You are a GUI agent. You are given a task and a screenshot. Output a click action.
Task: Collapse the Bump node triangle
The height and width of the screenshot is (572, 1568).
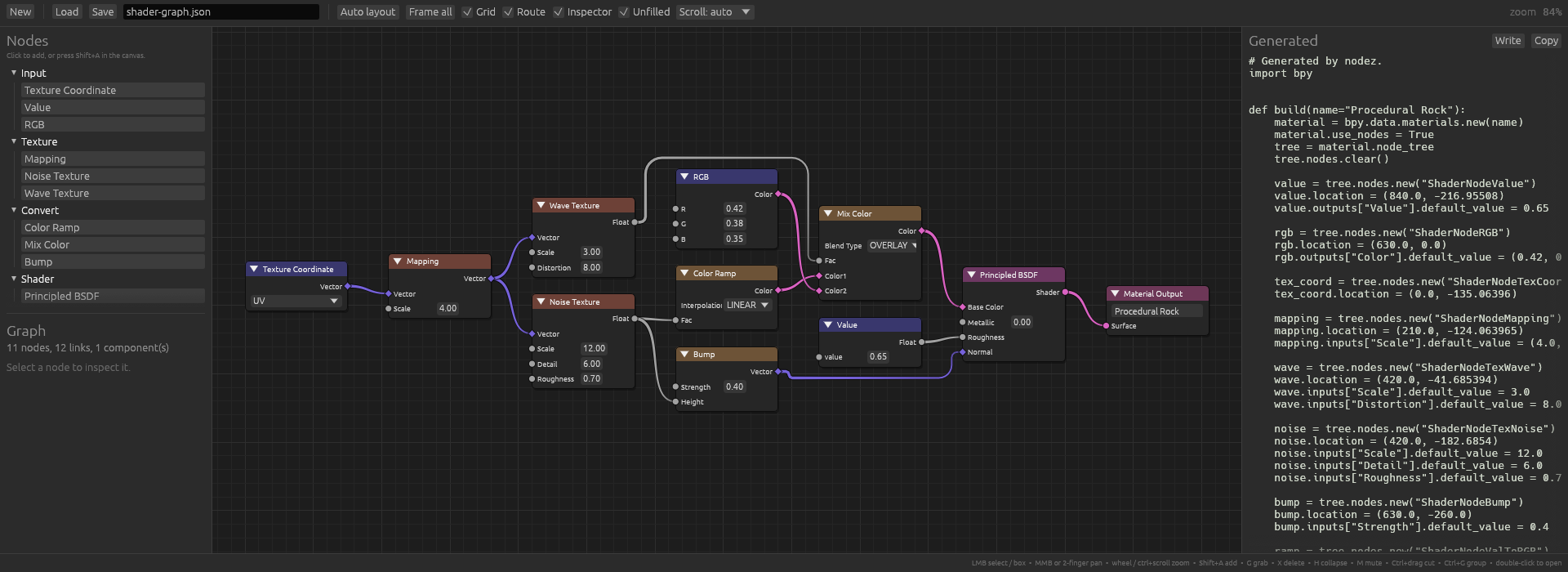tap(684, 354)
